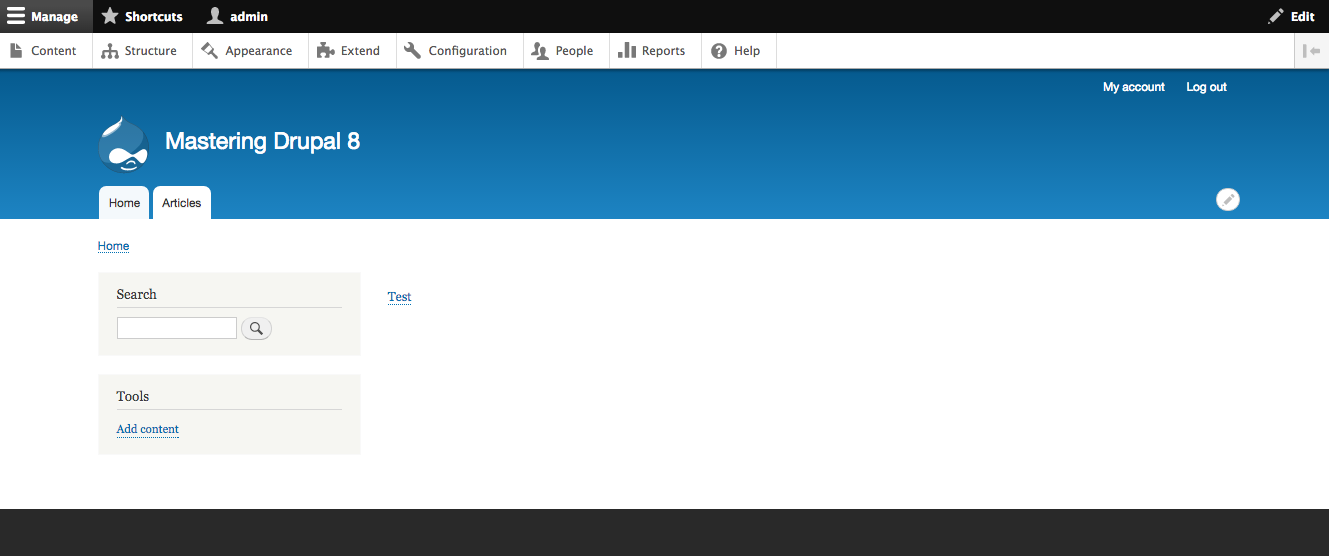This screenshot has height=556, width=1329.
Task: Click the Mastering Drupal 8 site title
Action: [262, 141]
